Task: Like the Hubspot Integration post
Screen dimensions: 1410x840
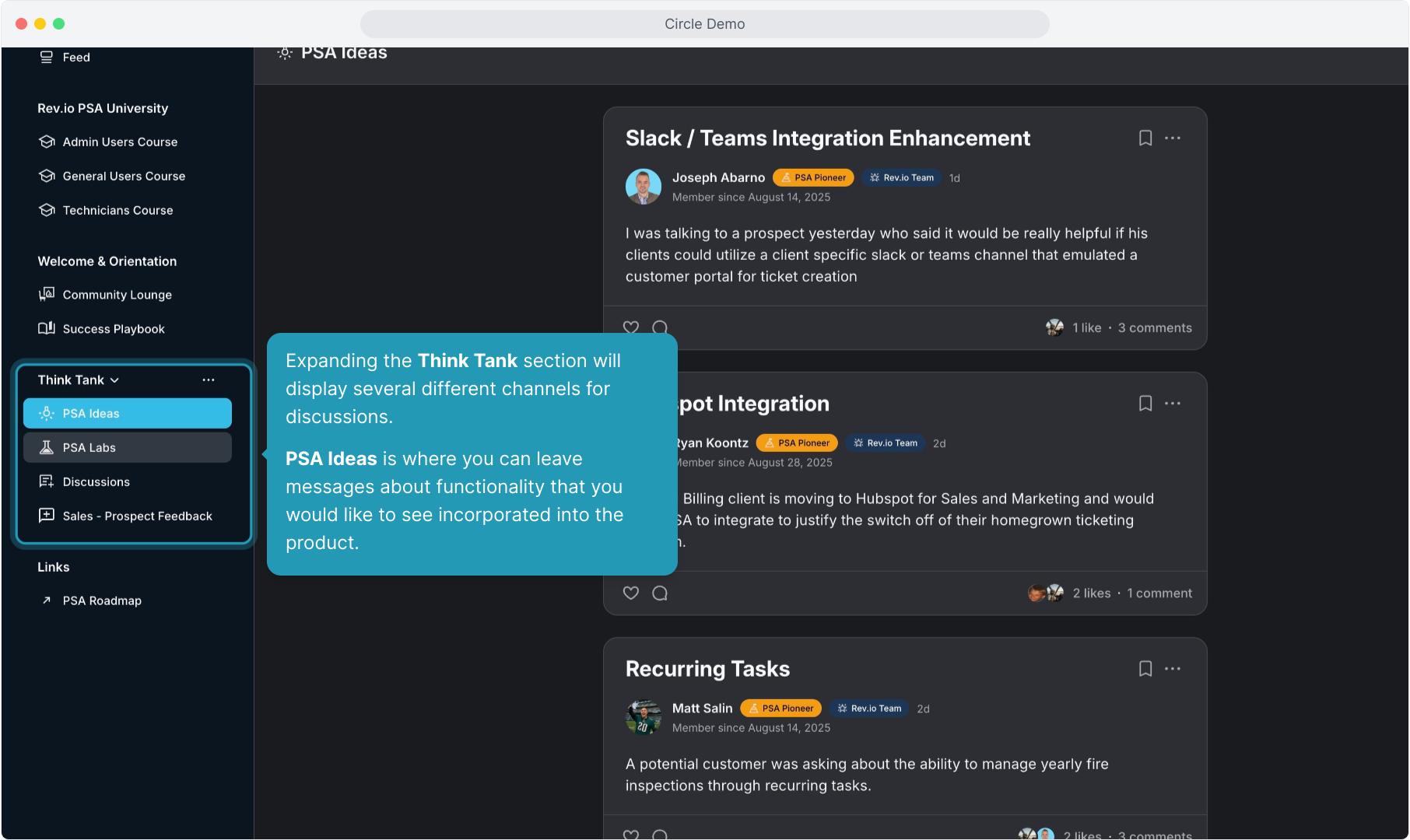Action: 631,593
